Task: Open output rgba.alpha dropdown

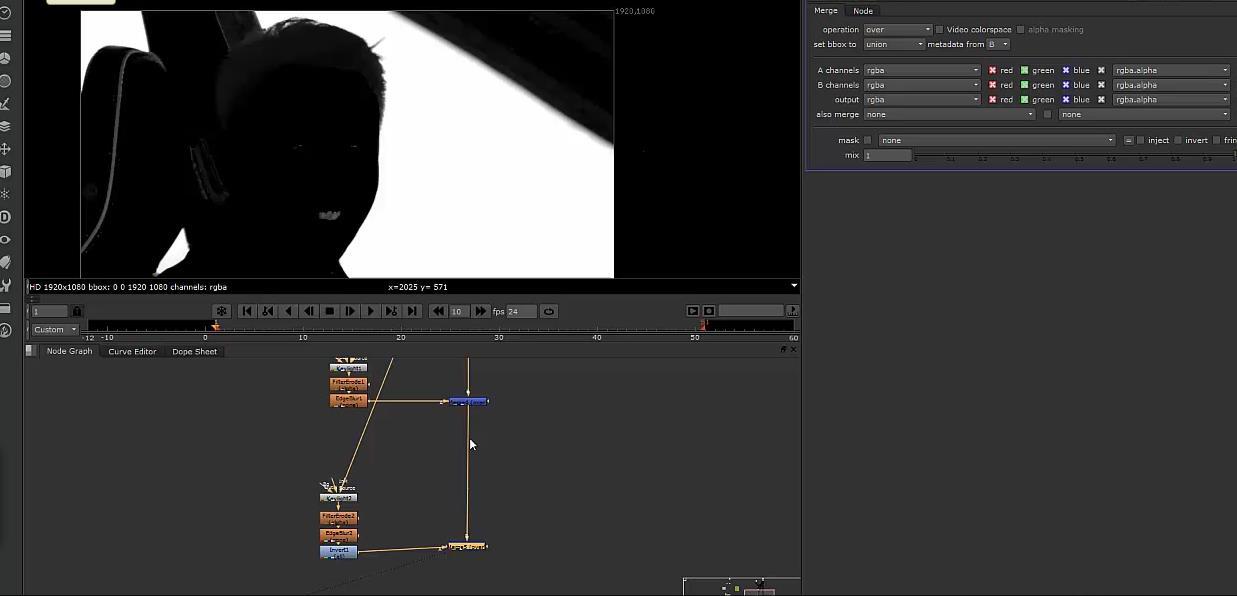Action: click(x=1171, y=99)
